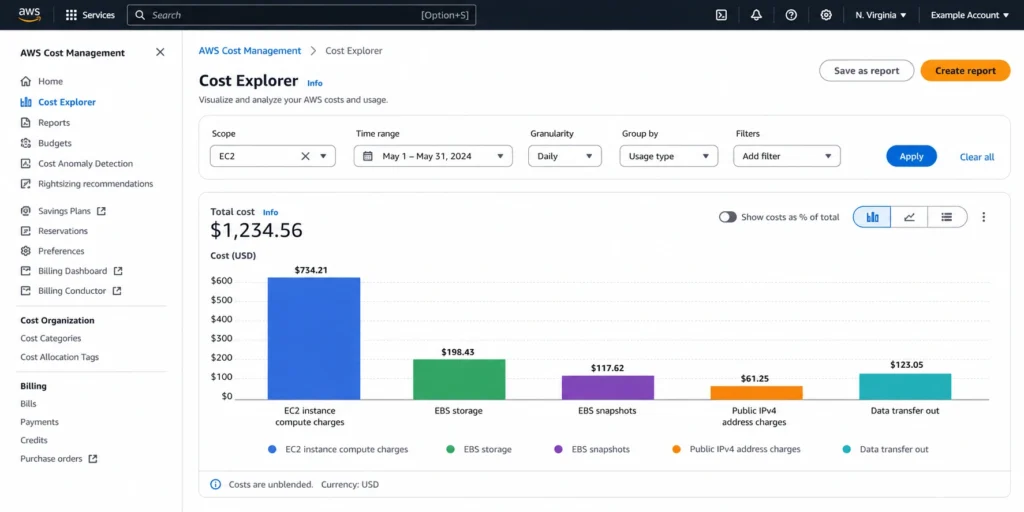Click the Preferences gear icon
Viewport: 1024px width, 512px height.
pyautogui.click(x=26, y=251)
